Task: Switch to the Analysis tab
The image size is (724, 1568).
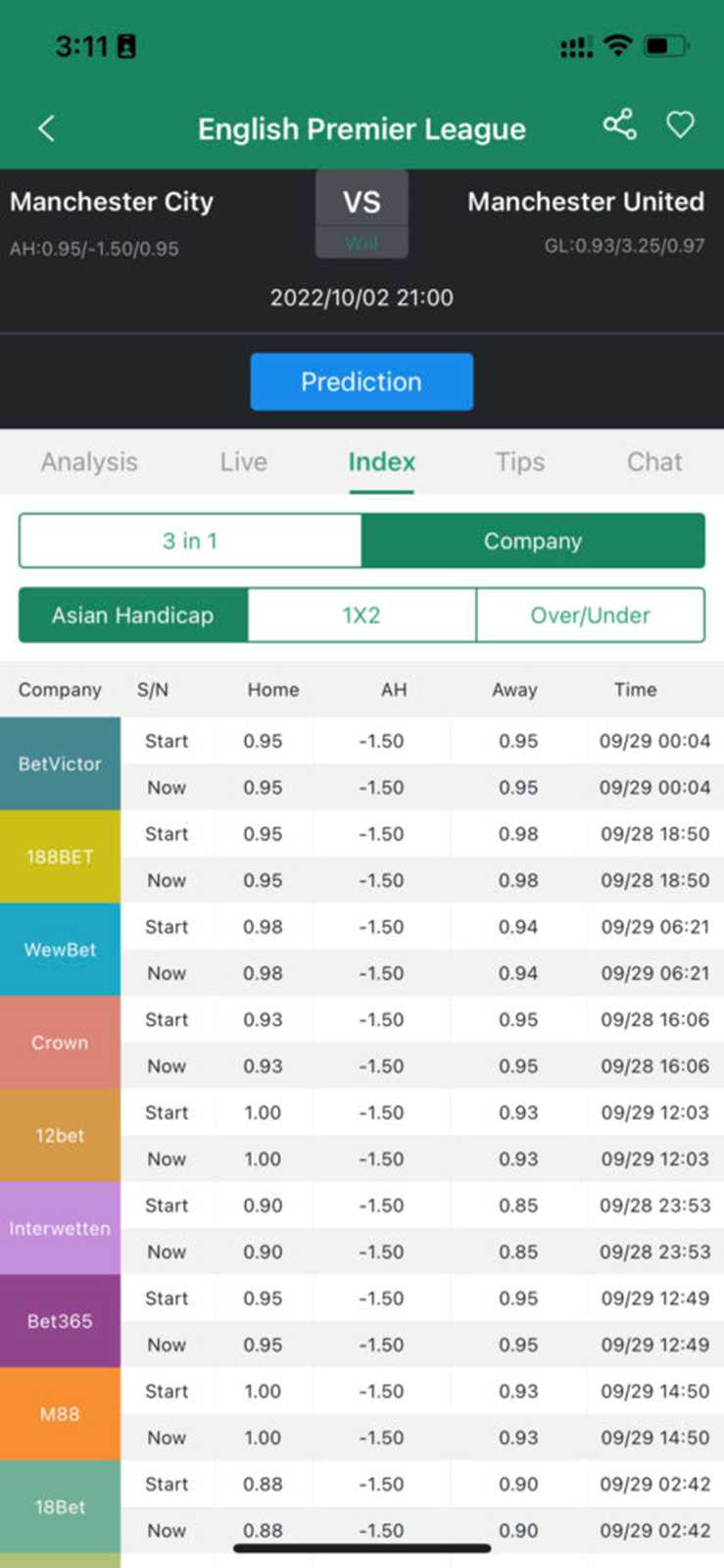Action: tap(89, 462)
